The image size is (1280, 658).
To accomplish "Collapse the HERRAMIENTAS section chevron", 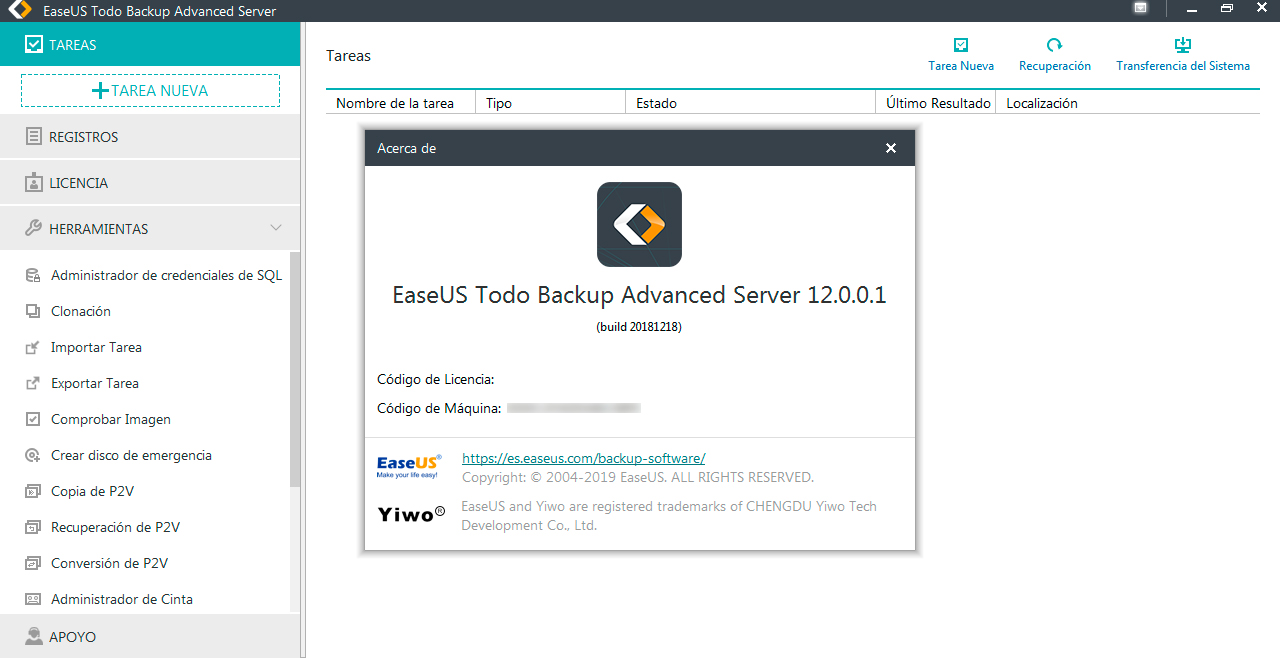I will pos(277,228).
